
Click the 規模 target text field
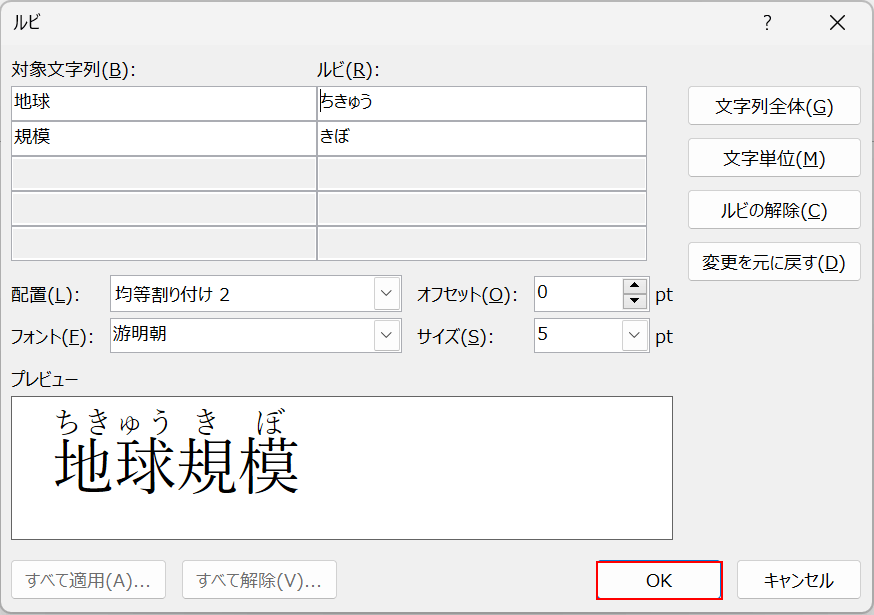tap(163, 138)
